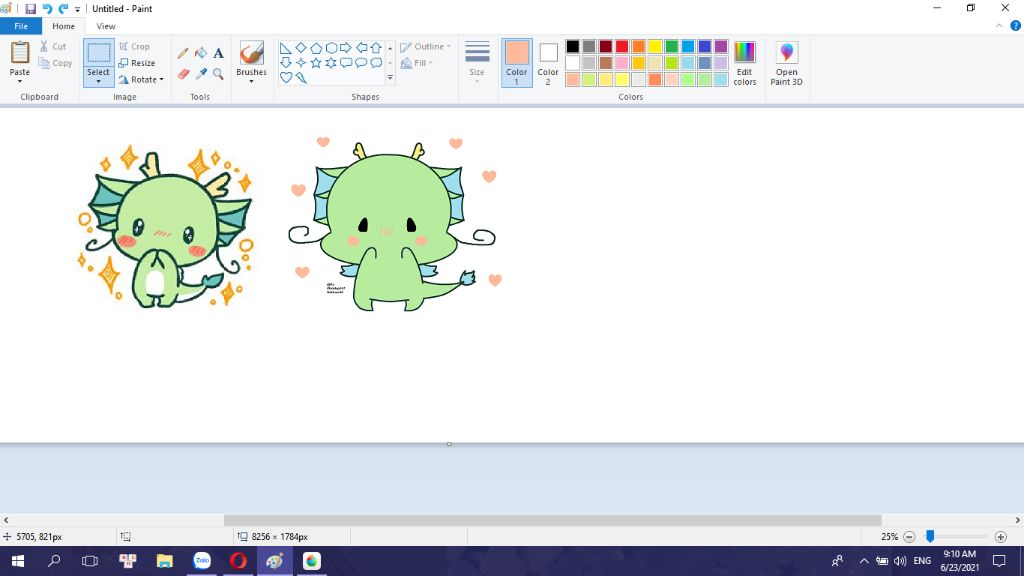Pick the black color swatch
Screen dimensions: 1024x576
pos(573,46)
